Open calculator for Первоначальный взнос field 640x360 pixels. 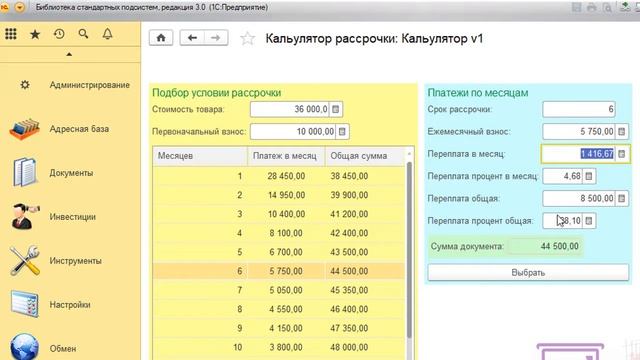click(x=342, y=132)
